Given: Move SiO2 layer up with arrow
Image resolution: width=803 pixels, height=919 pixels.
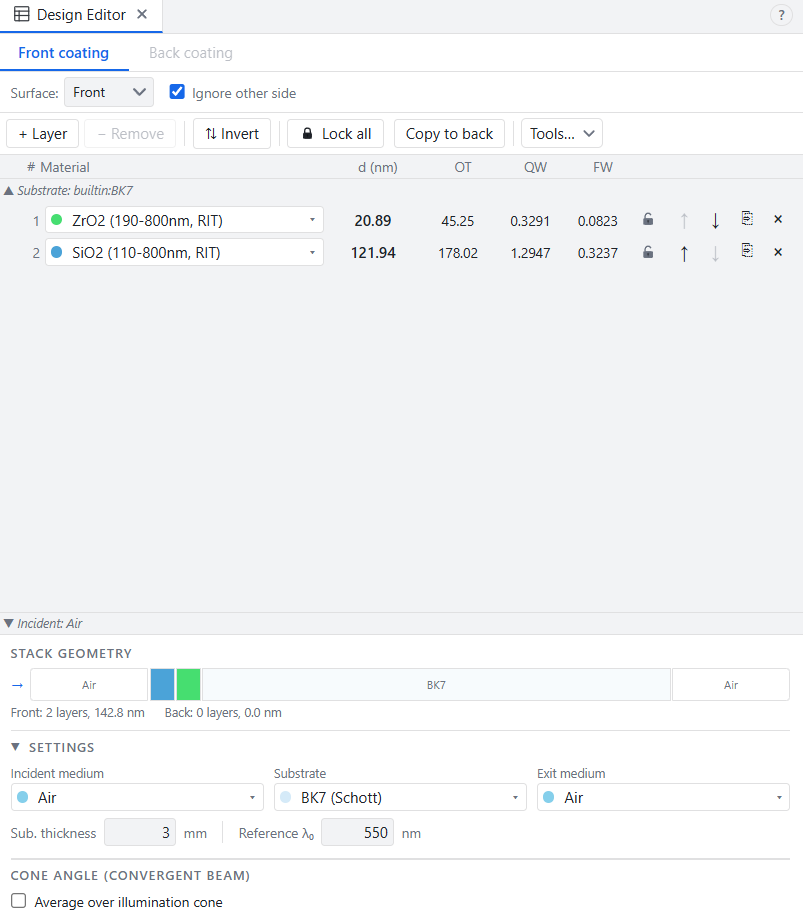Looking at the screenshot, I should [x=684, y=254].
